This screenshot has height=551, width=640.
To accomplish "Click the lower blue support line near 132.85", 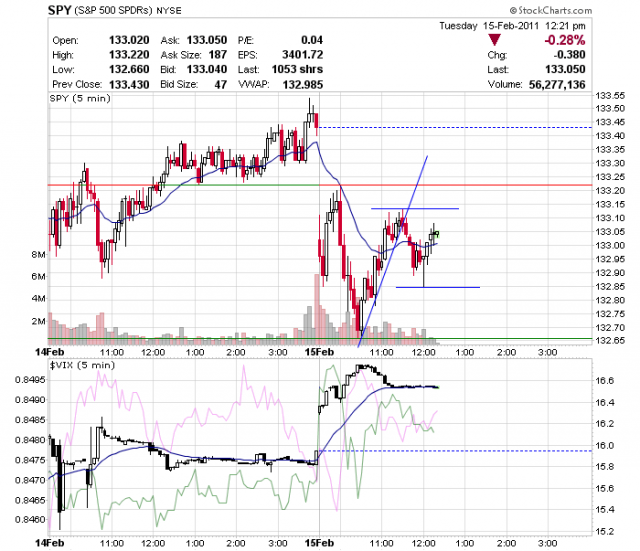I will coord(438,287).
